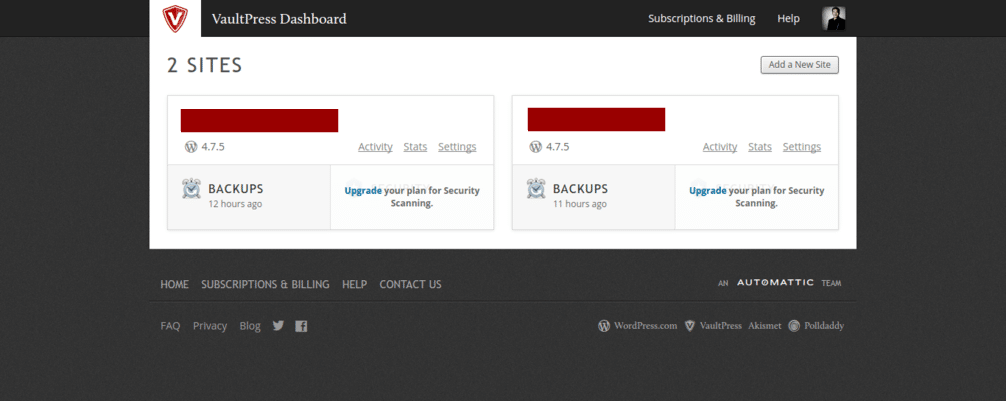This screenshot has height=401, width=1006.
Task: Click the Facebook icon in footer
Action: (x=301, y=326)
